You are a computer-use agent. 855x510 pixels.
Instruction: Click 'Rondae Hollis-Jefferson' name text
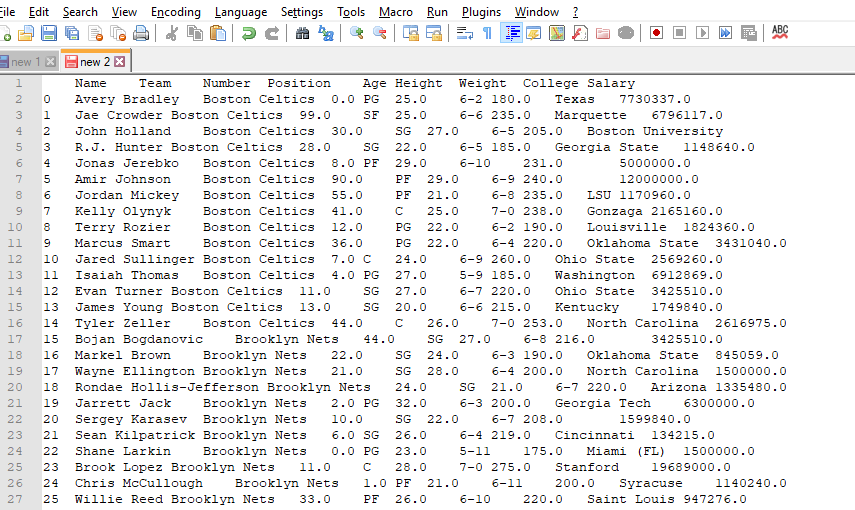coord(167,387)
